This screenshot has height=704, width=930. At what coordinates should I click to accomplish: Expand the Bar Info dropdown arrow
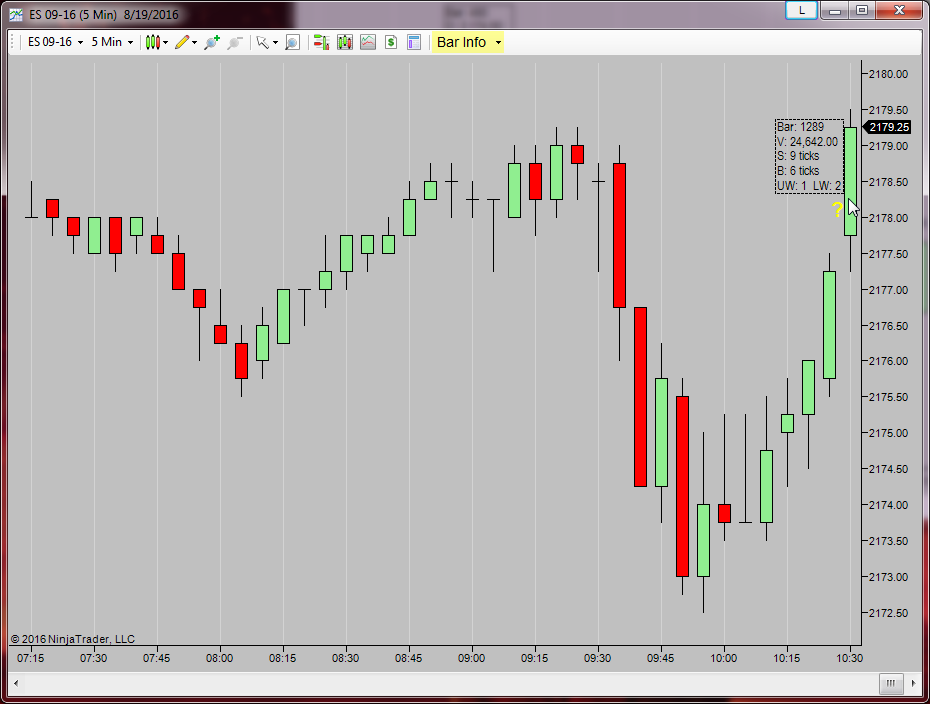[x=498, y=43]
